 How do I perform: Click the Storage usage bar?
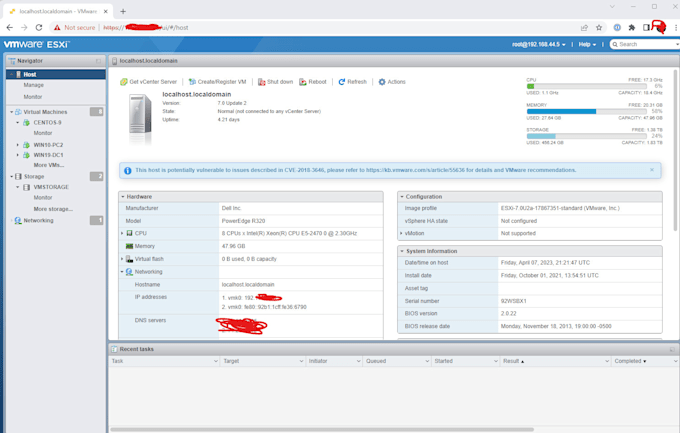point(586,136)
